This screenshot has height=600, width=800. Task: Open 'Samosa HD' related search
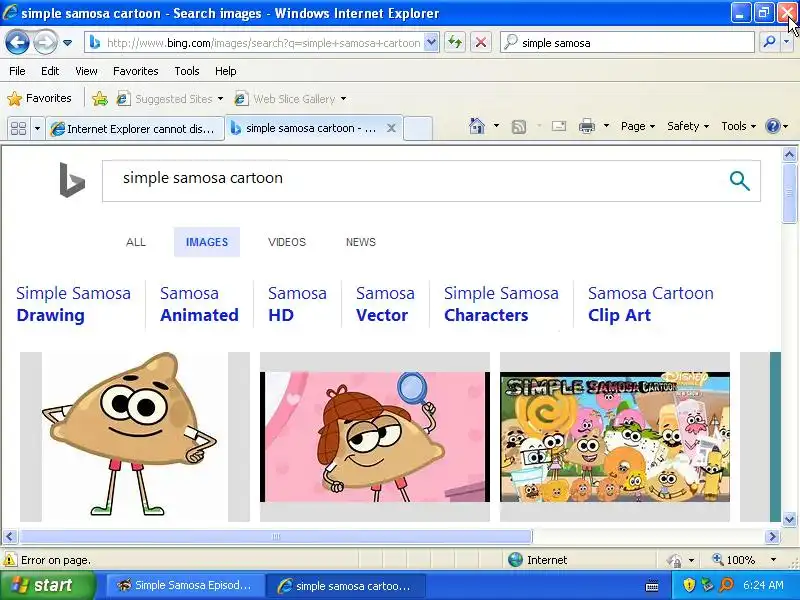[297, 304]
